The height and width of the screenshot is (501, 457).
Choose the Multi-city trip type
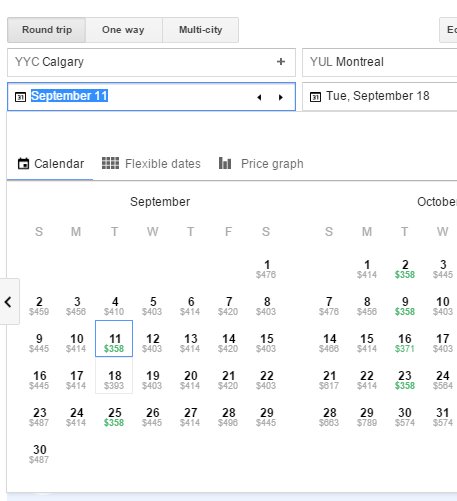[200, 30]
